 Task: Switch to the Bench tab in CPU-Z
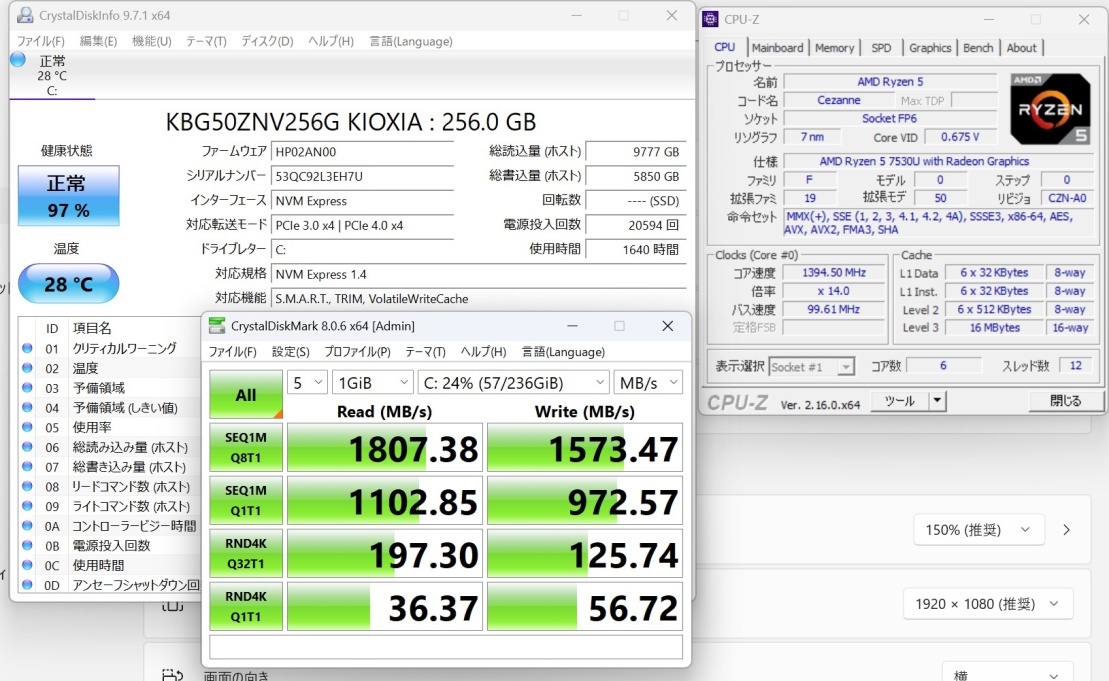tap(978, 47)
